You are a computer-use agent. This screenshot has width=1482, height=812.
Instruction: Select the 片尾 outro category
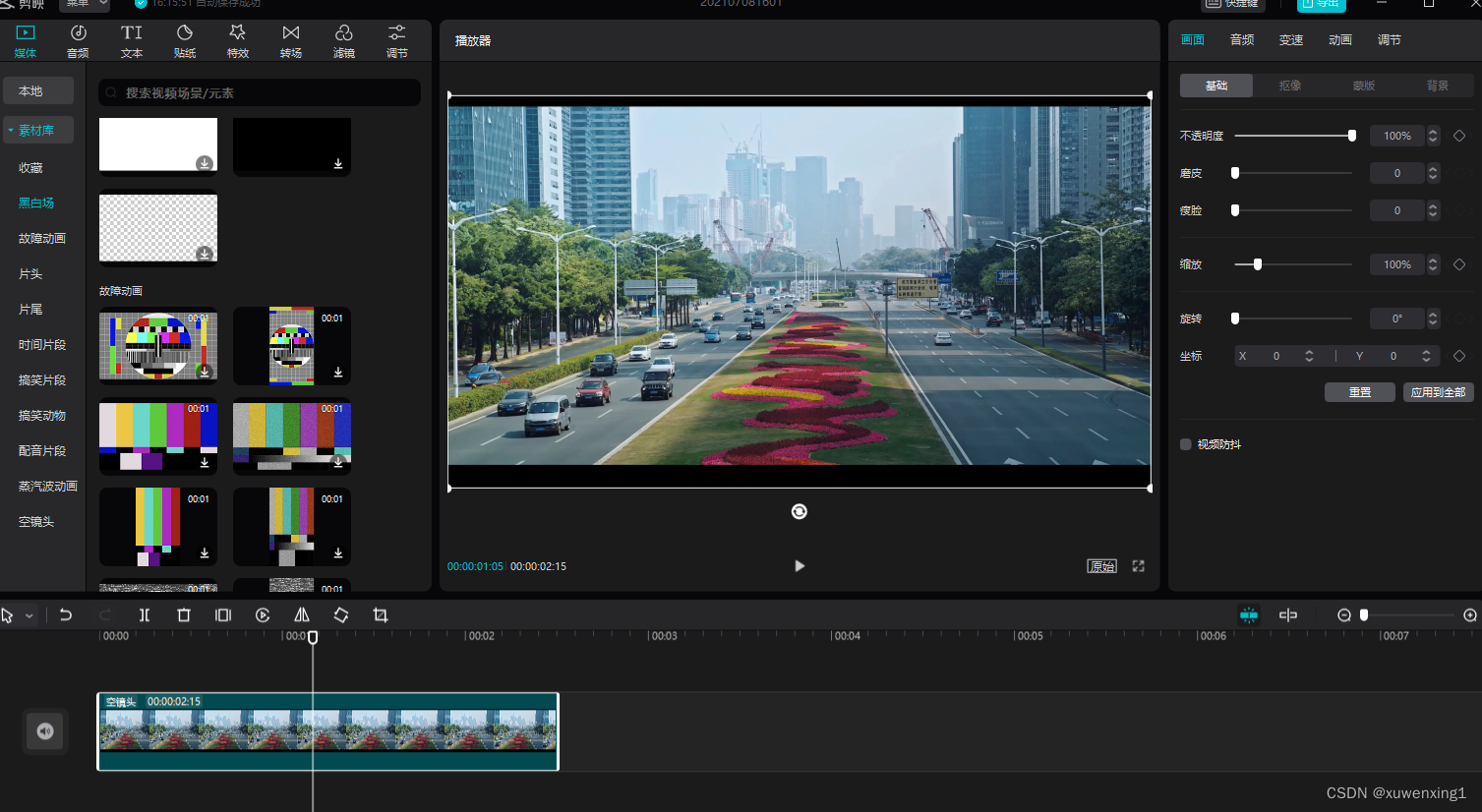click(30, 310)
